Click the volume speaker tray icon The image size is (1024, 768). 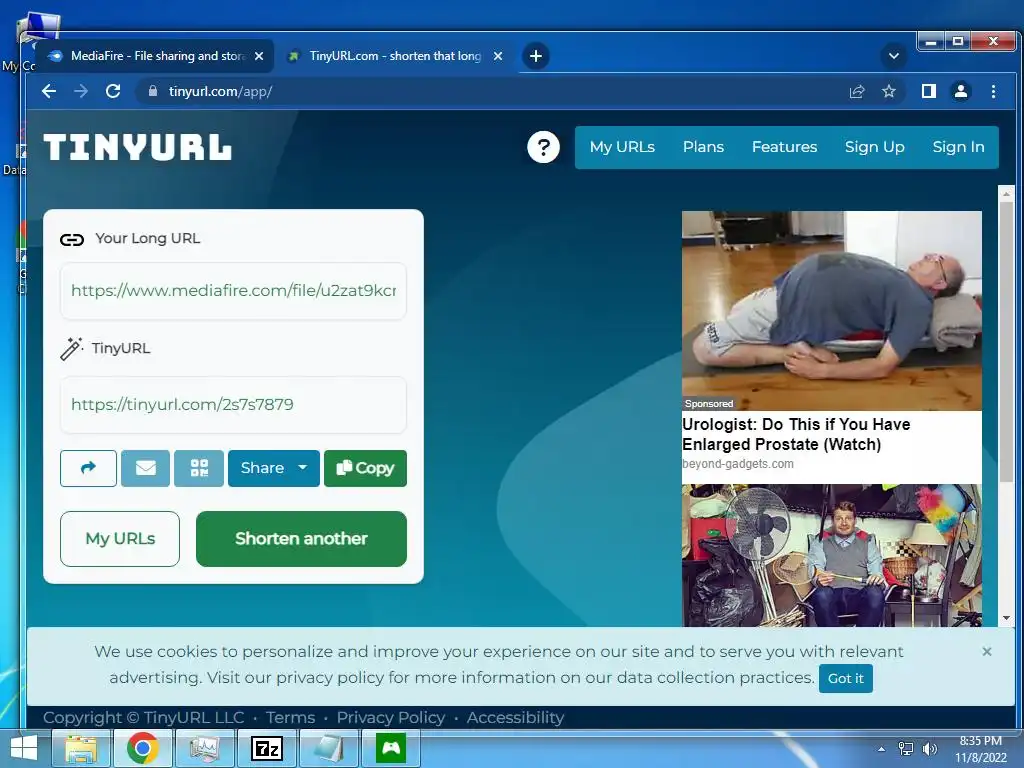(x=929, y=749)
